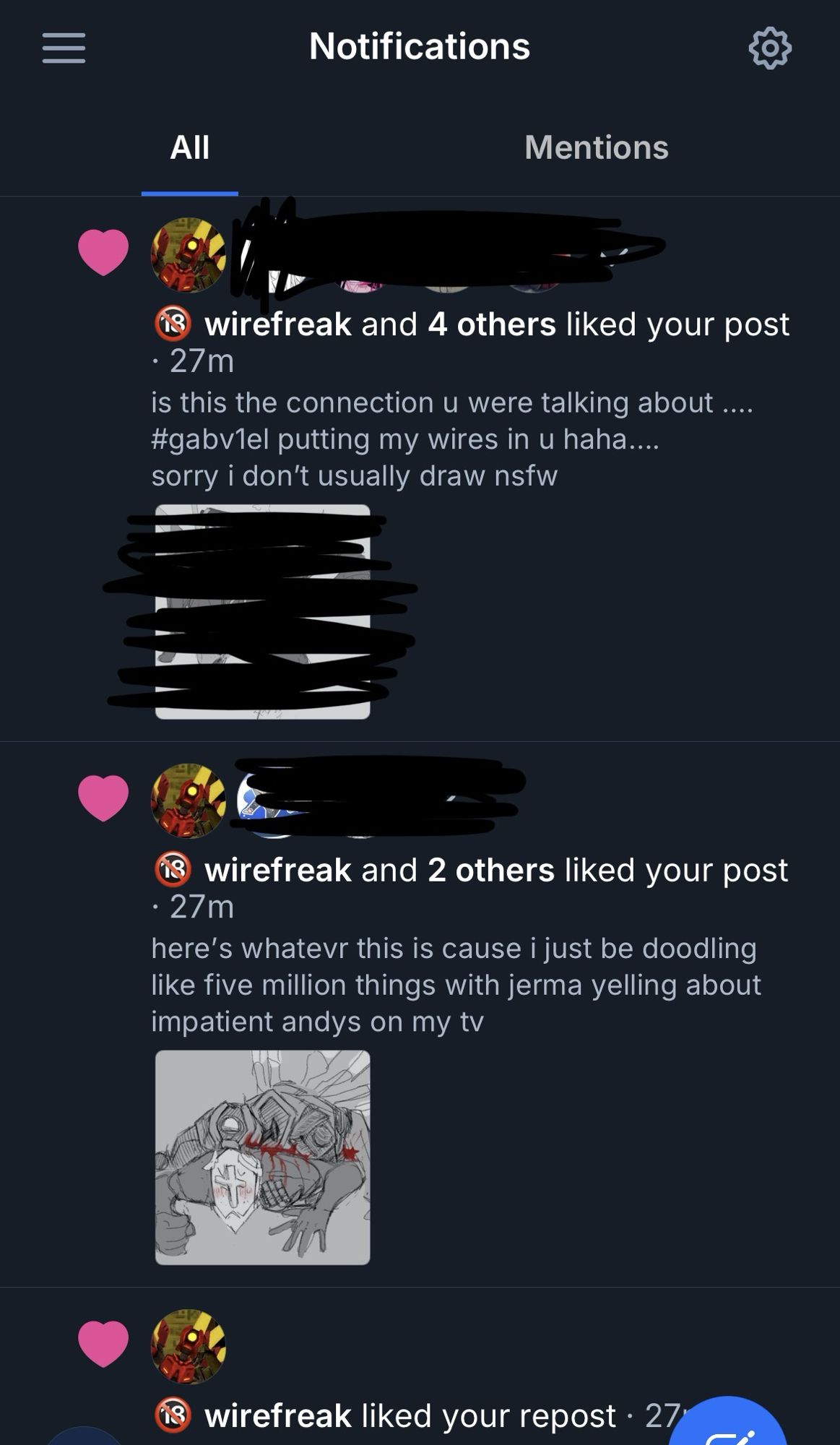Click 18+ badge on first notification
The width and height of the screenshot is (840, 1445).
pyautogui.click(x=173, y=324)
